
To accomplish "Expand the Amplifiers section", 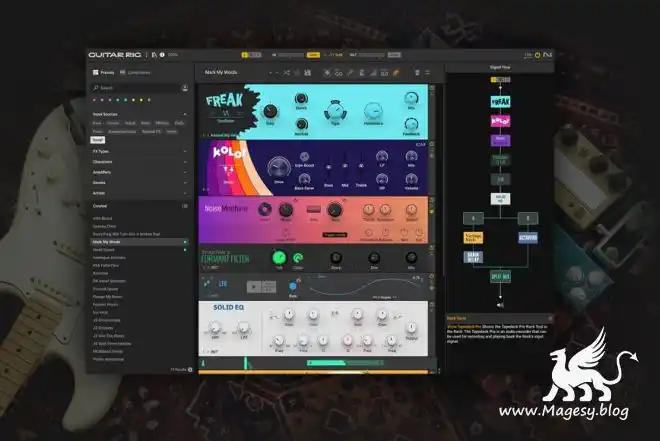I will click(184, 173).
